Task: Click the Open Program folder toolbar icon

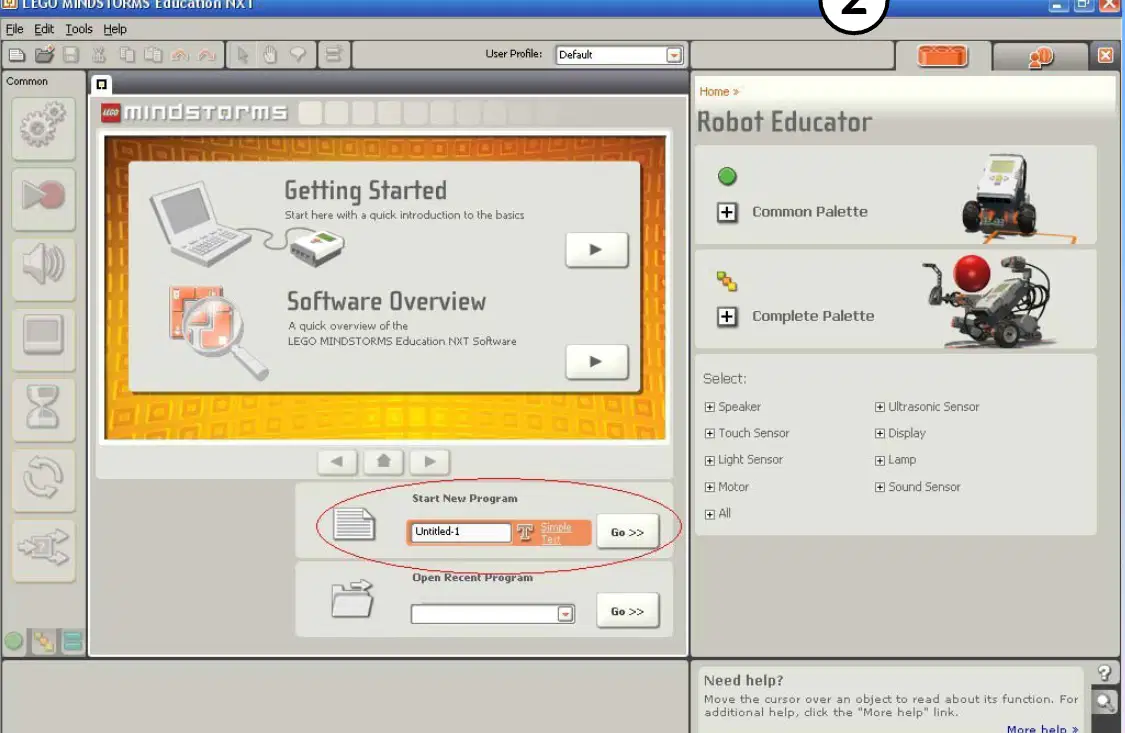Action: 44,55
